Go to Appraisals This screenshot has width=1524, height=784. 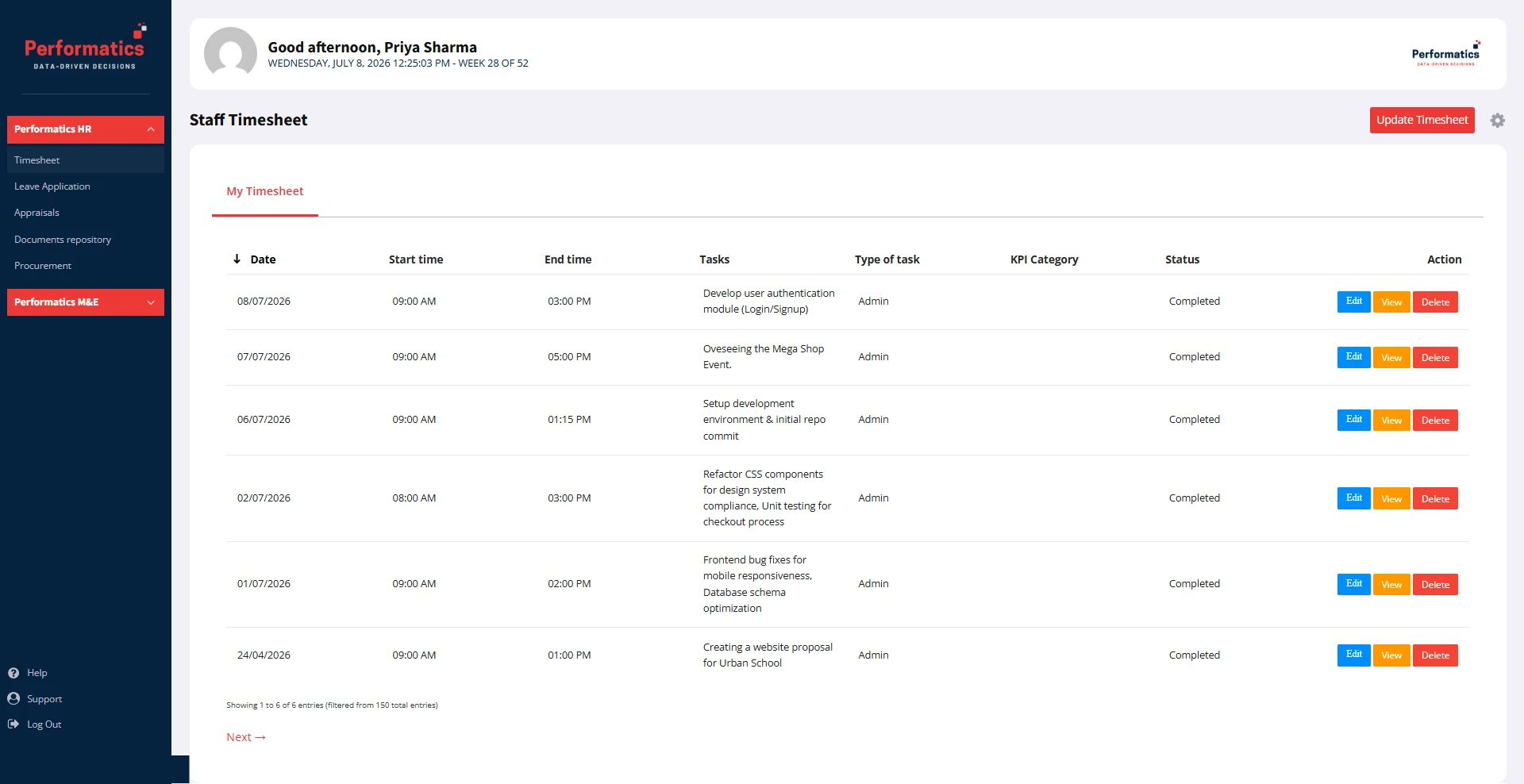tap(37, 213)
